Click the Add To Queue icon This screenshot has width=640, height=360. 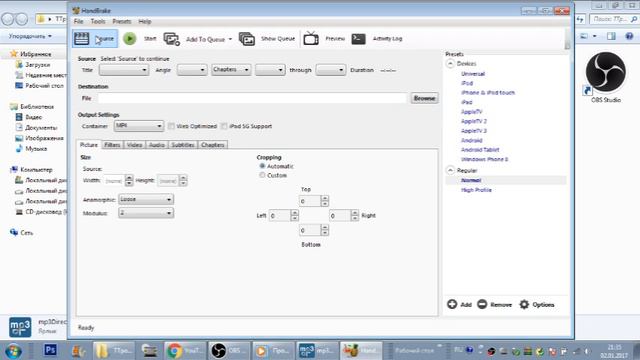pyautogui.click(x=171, y=39)
